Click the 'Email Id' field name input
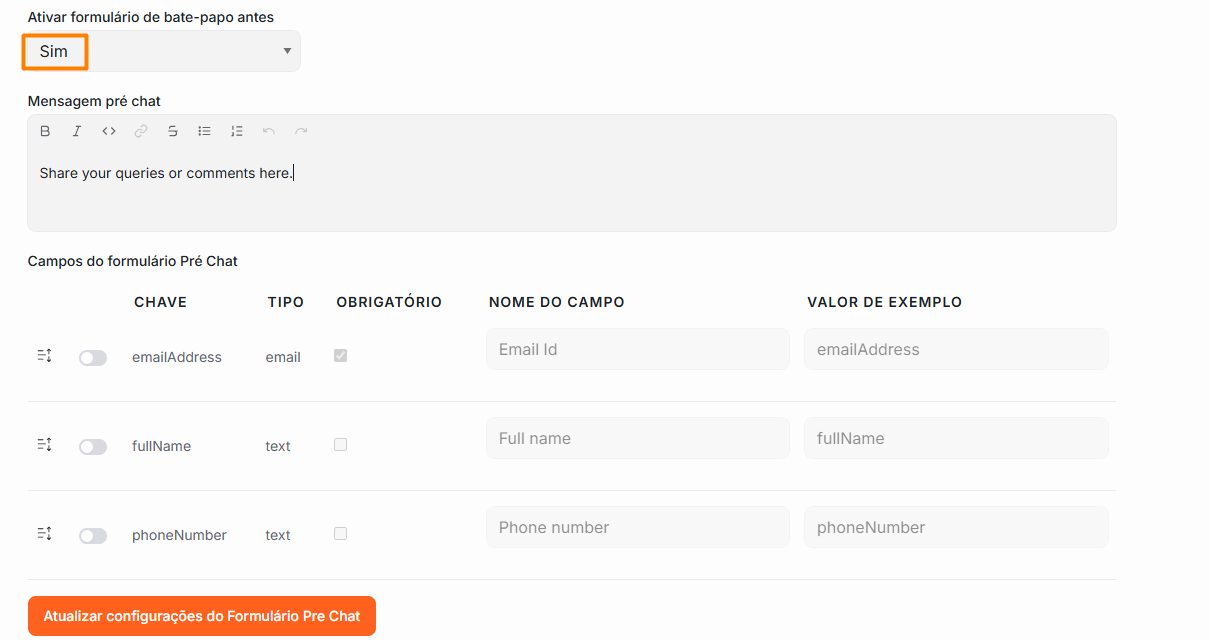This screenshot has height=641, width=1209. click(x=638, y=349)
